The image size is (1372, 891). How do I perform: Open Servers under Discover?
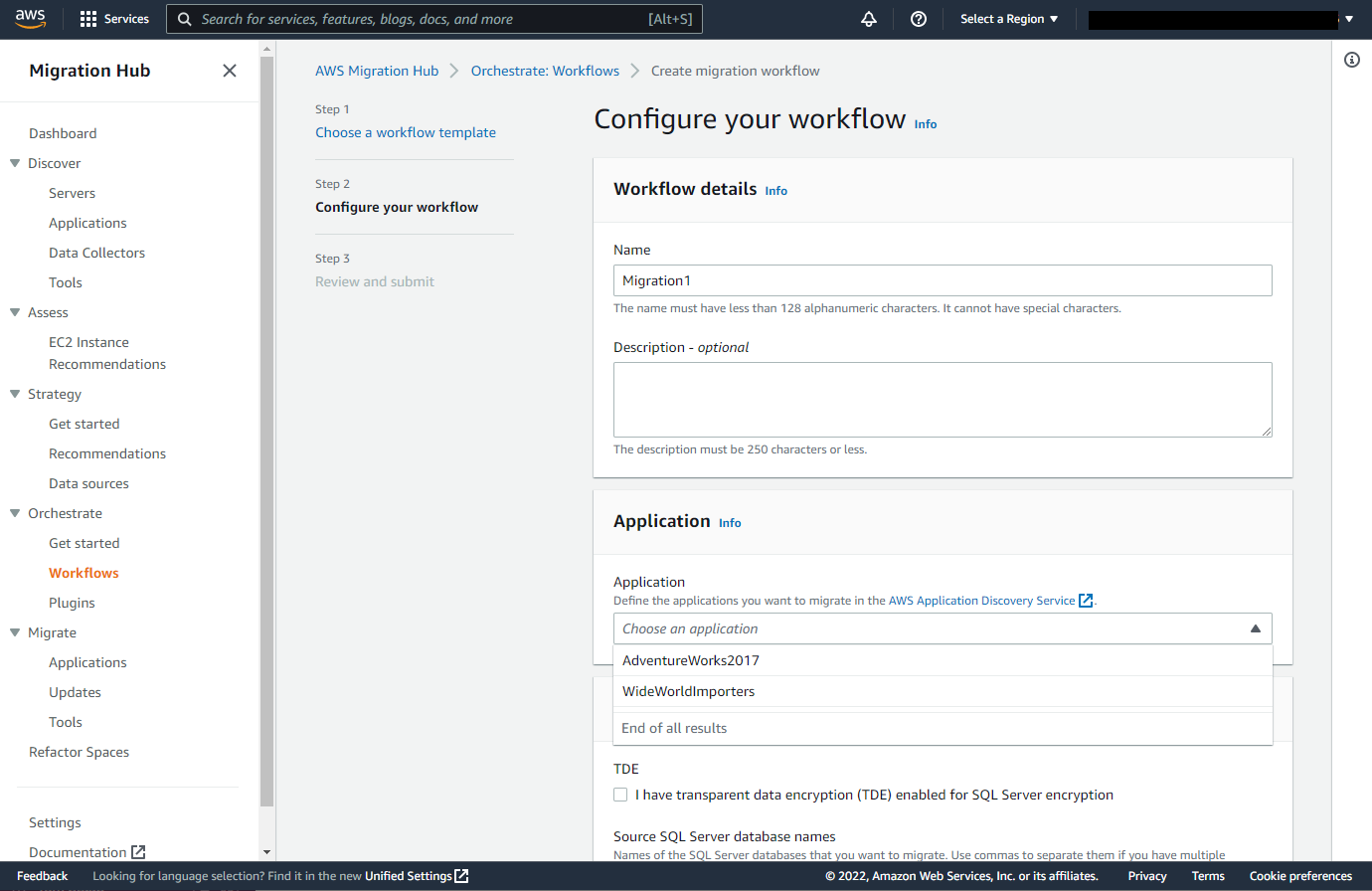click(x=72, y=193)
